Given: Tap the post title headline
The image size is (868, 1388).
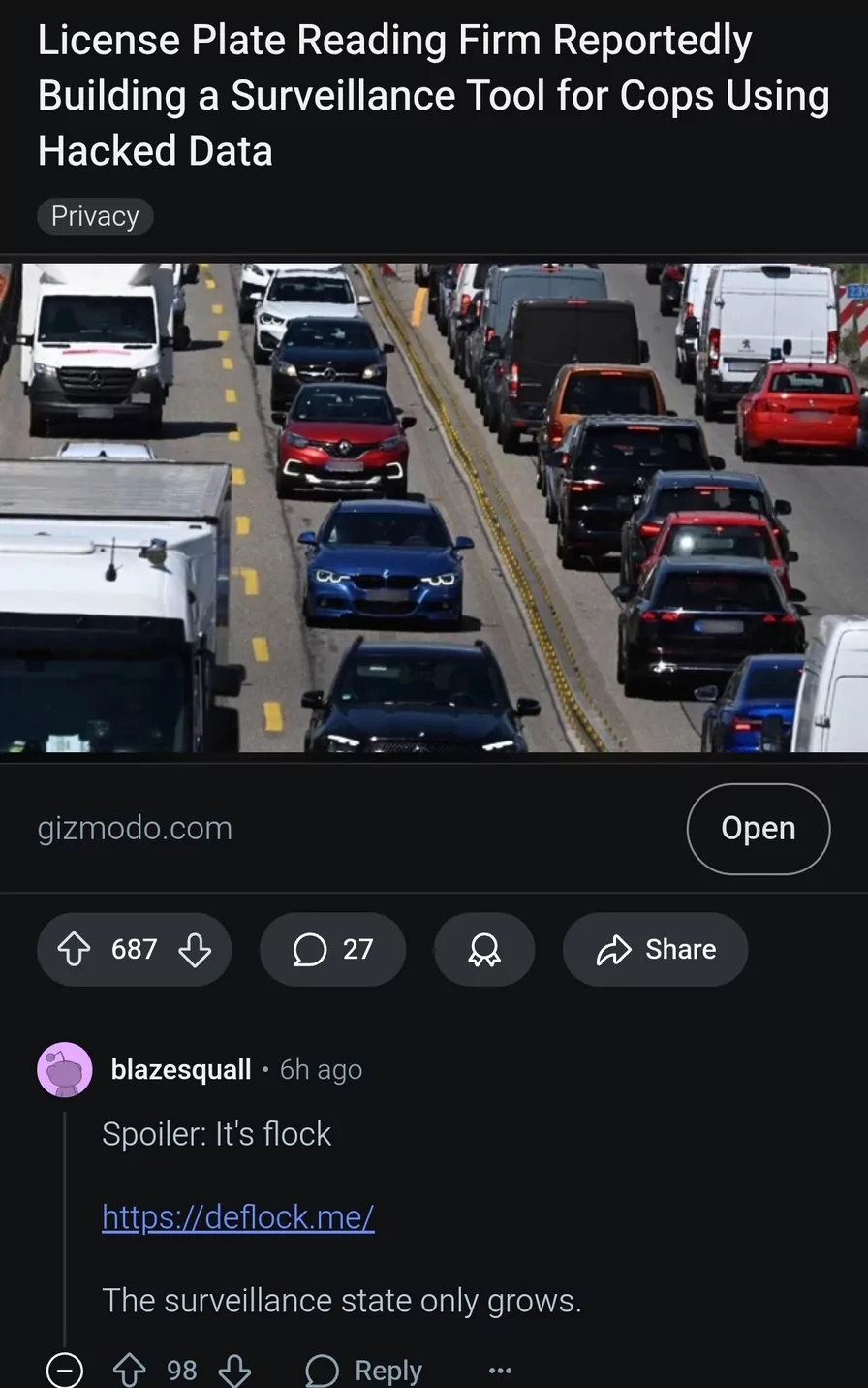Looking at the screenshot, I should click(x=434, y=95).
